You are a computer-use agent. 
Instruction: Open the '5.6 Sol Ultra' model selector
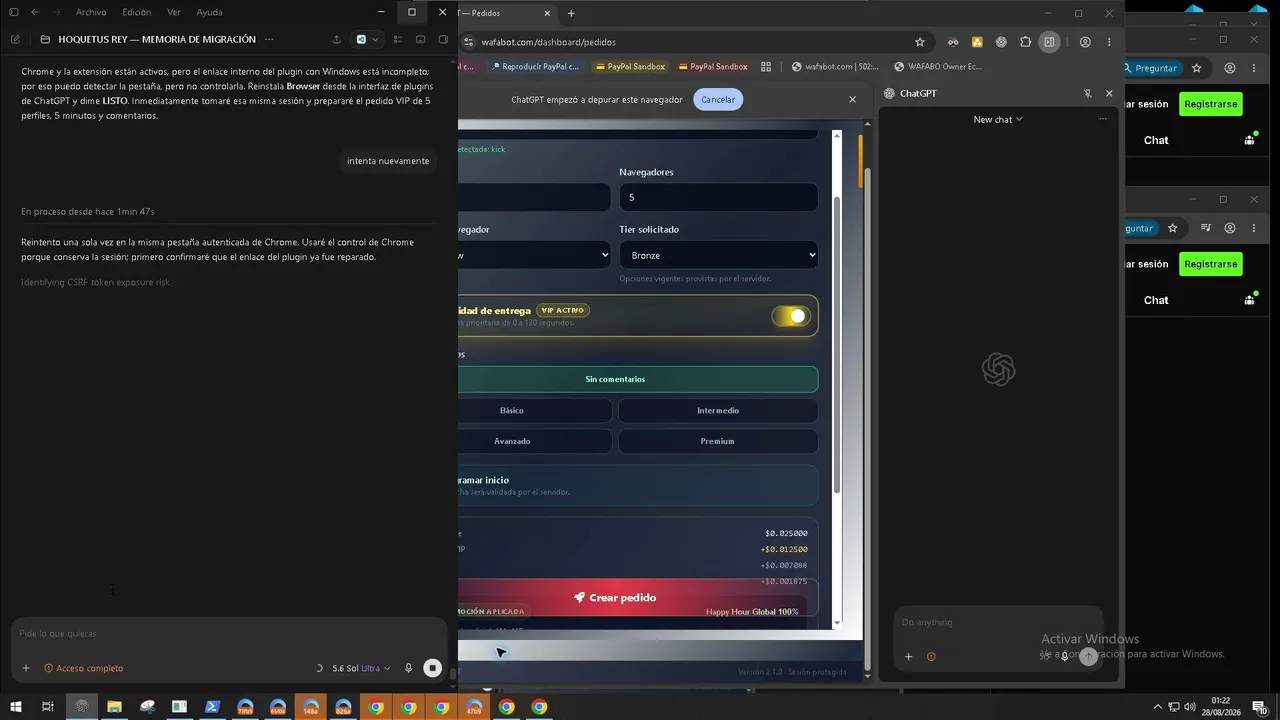(361, 668)
